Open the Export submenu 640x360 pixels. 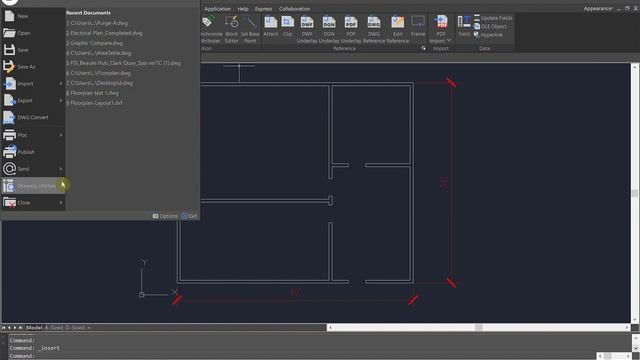click(x=33, y=100)
